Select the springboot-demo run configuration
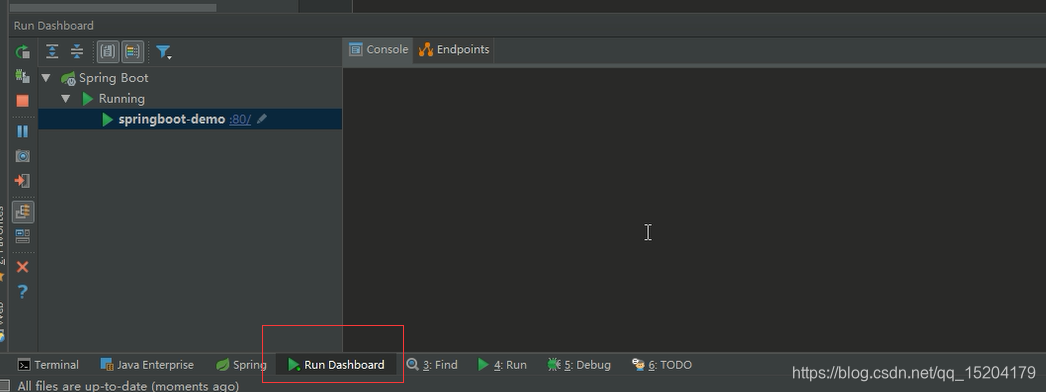 tap(171, 119)
